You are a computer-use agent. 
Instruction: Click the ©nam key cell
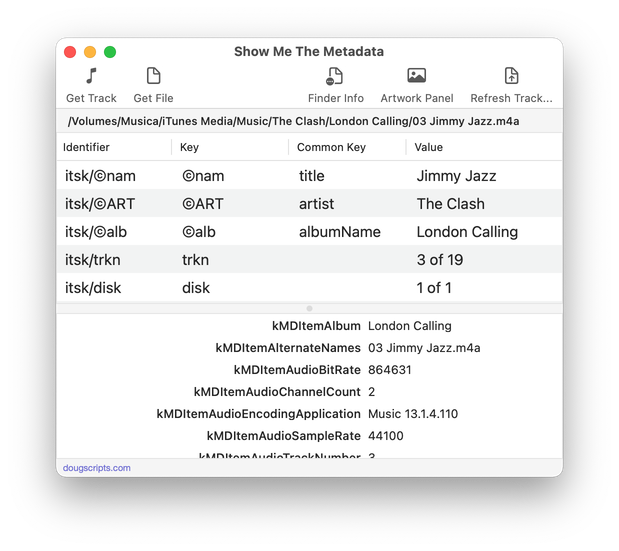tap(203, 176)
